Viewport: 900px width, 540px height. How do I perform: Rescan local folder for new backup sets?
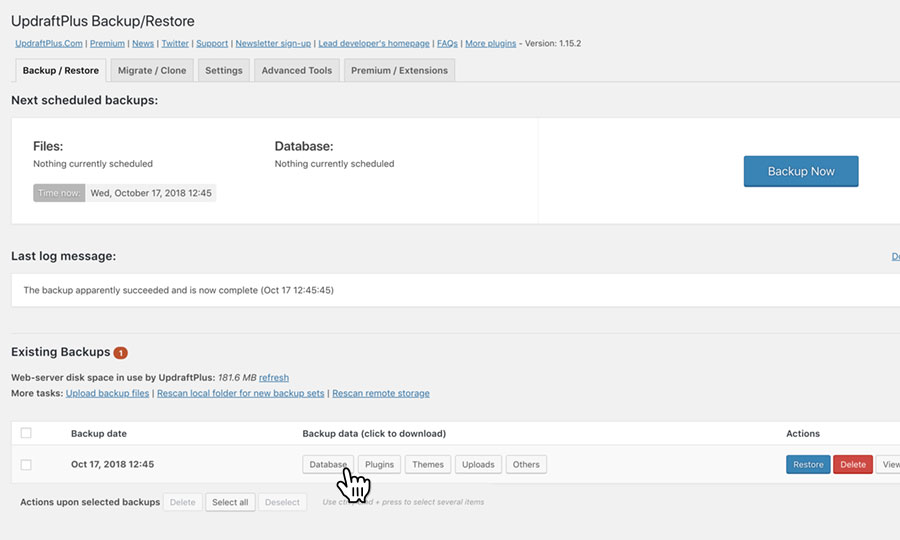(240, 393)
